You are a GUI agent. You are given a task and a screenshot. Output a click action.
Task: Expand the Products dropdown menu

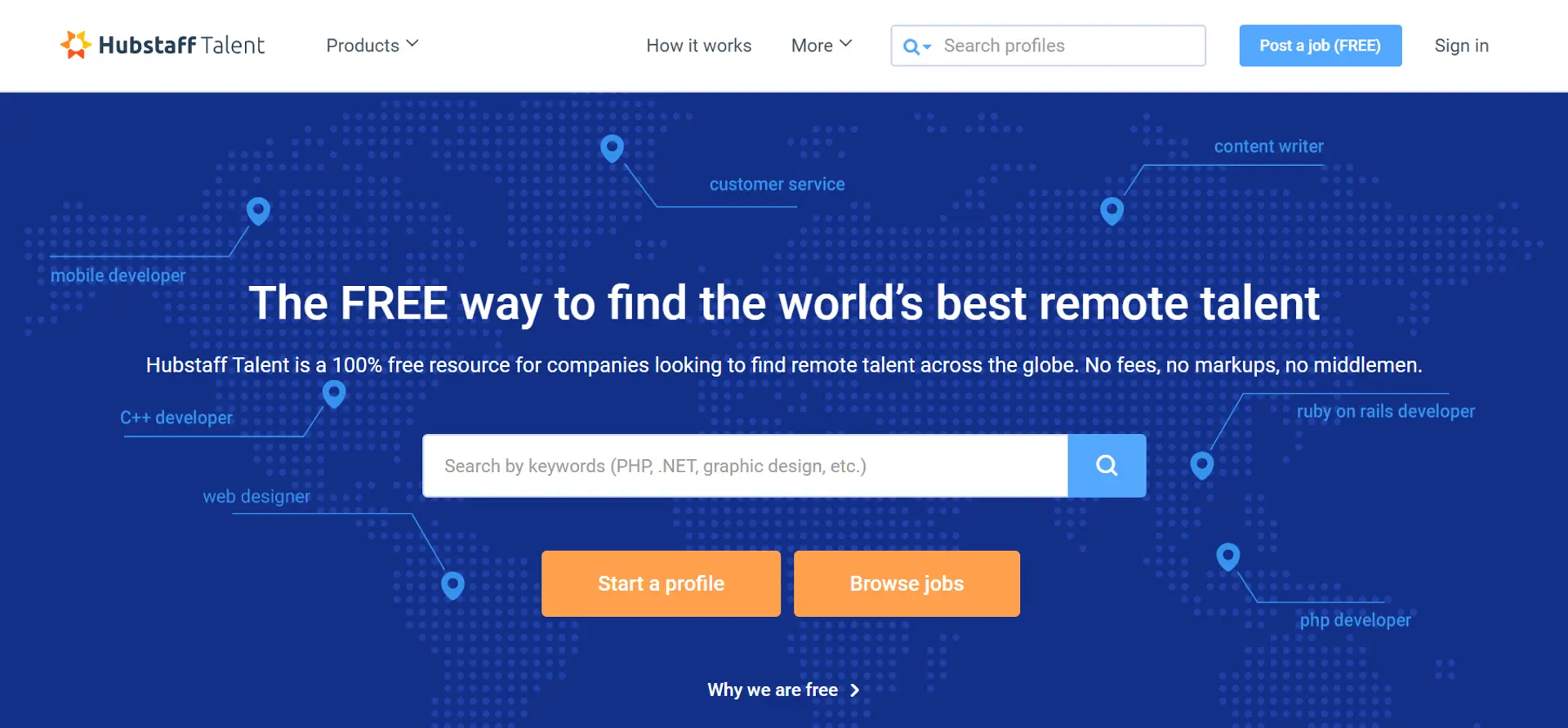(372, 46)
